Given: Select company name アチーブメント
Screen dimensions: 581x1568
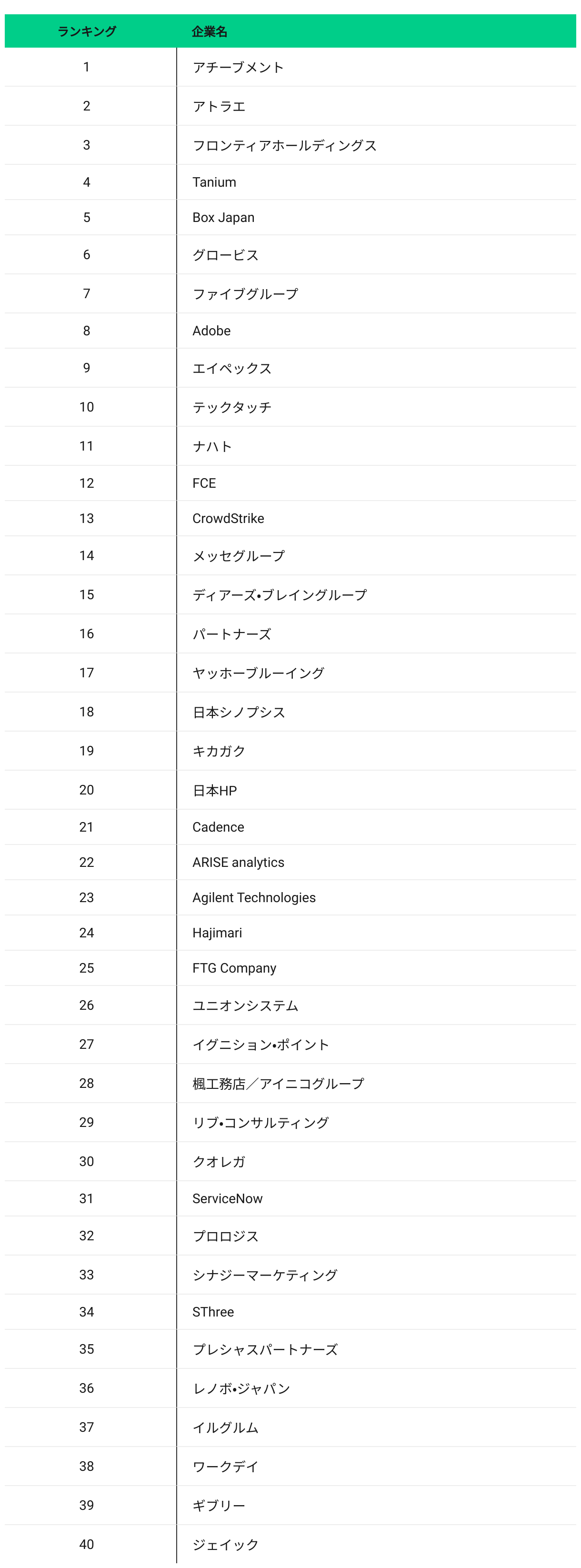Looking at the screenshot, I should tap(238, 68).
